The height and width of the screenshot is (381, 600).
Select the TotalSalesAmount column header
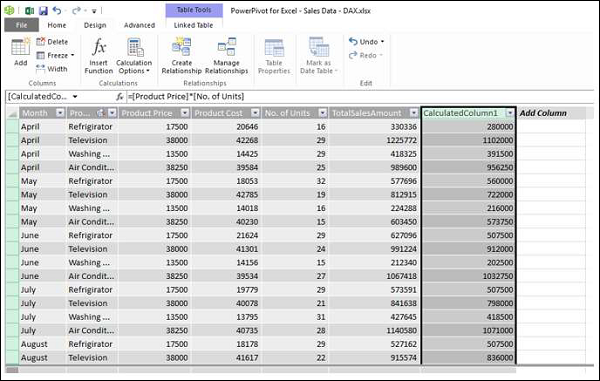[367, 113]
